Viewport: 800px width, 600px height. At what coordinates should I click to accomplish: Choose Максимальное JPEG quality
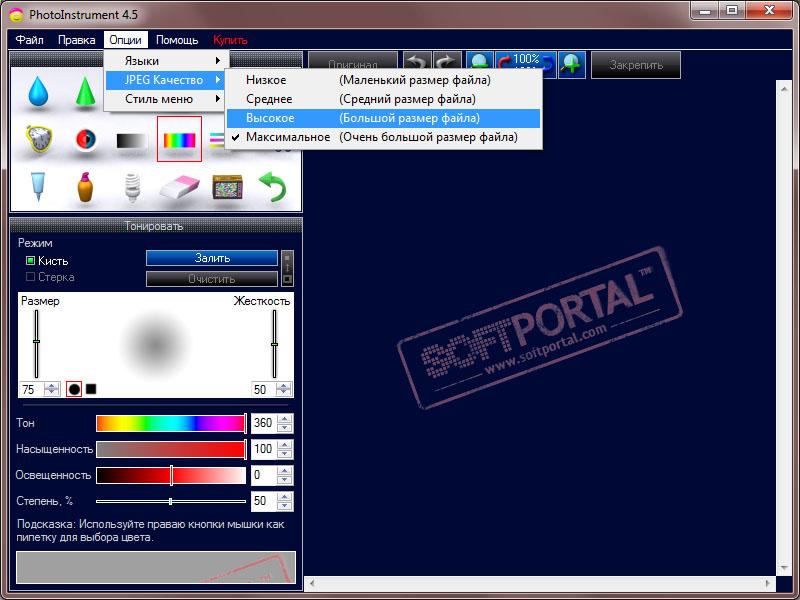click(383, 137)
